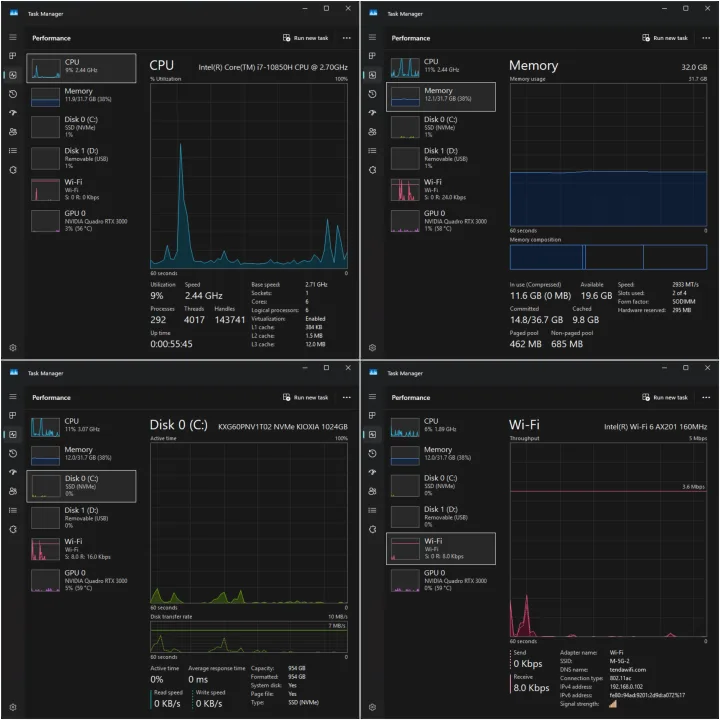The image size is (720, 720).
Task: Open the three-dot more options in CPU window
Action: [x=347, y=38]
